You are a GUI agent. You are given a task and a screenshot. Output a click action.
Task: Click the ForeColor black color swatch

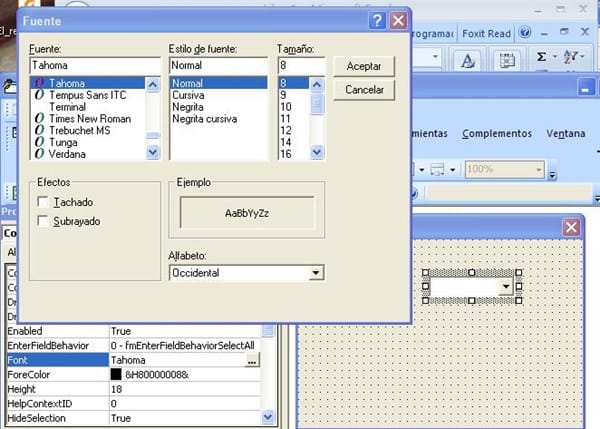pos(116,375)
